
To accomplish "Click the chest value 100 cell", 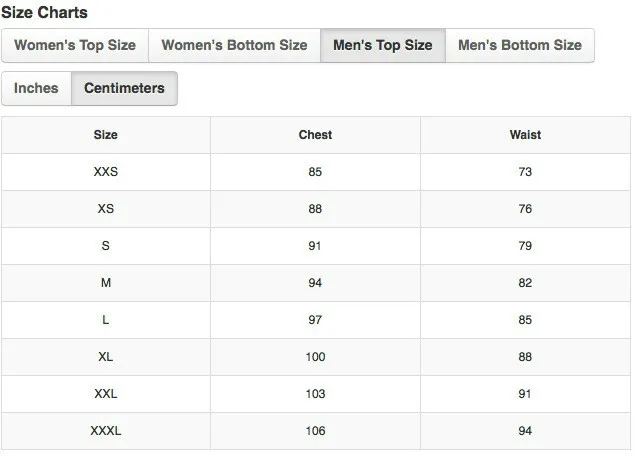I will [315, 357].
